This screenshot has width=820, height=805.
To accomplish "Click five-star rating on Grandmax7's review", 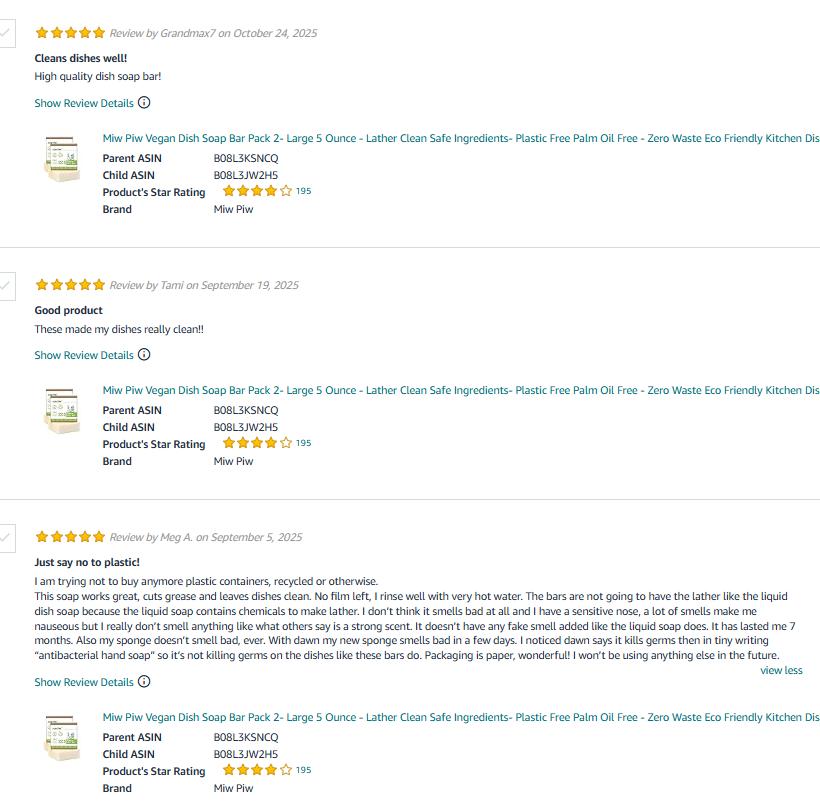I will tap(70, 33).
